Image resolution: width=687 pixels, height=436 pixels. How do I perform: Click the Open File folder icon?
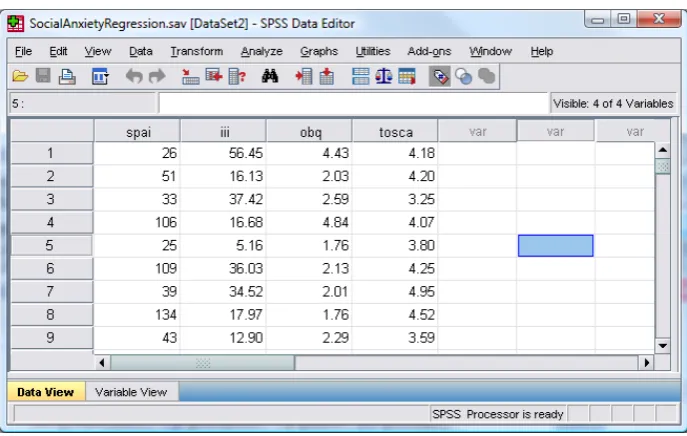pos(20,77)
